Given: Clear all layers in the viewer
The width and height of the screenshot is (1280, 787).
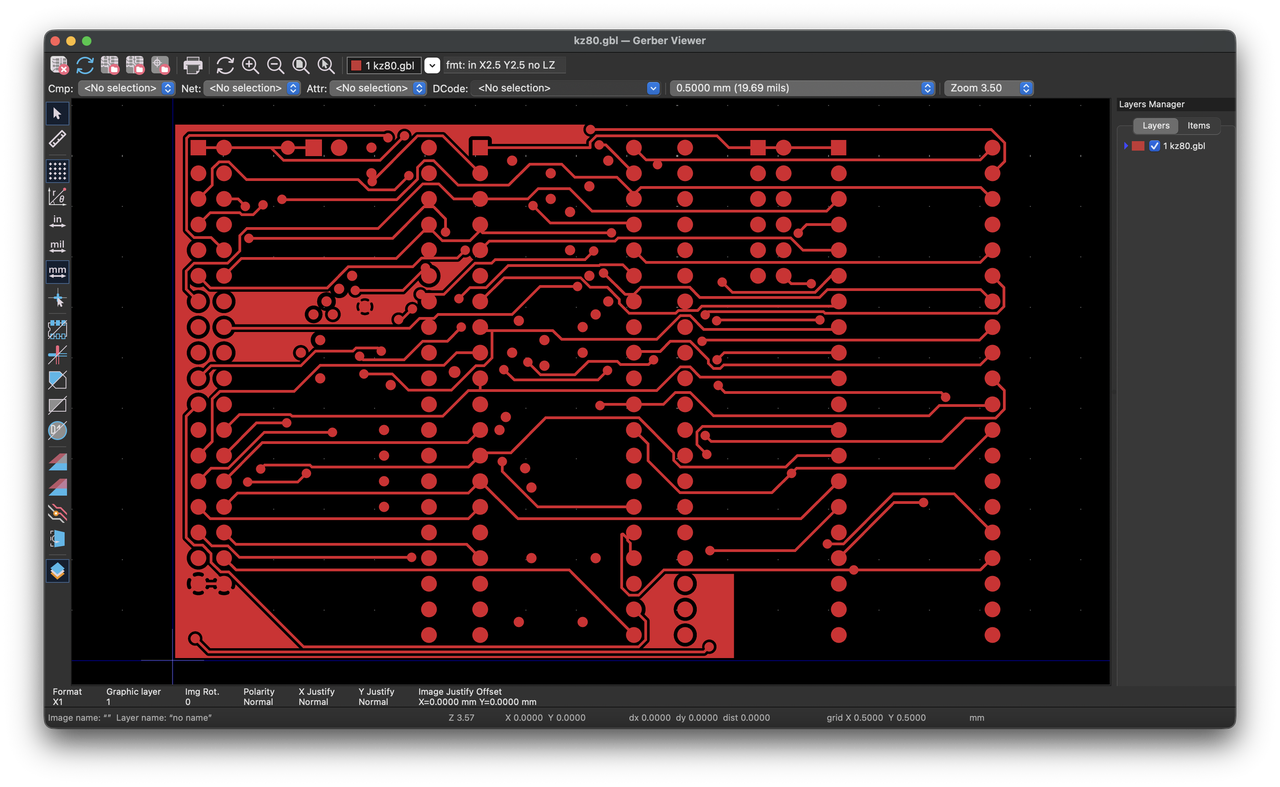Looking at the screenshot, I should coord(57,64).
